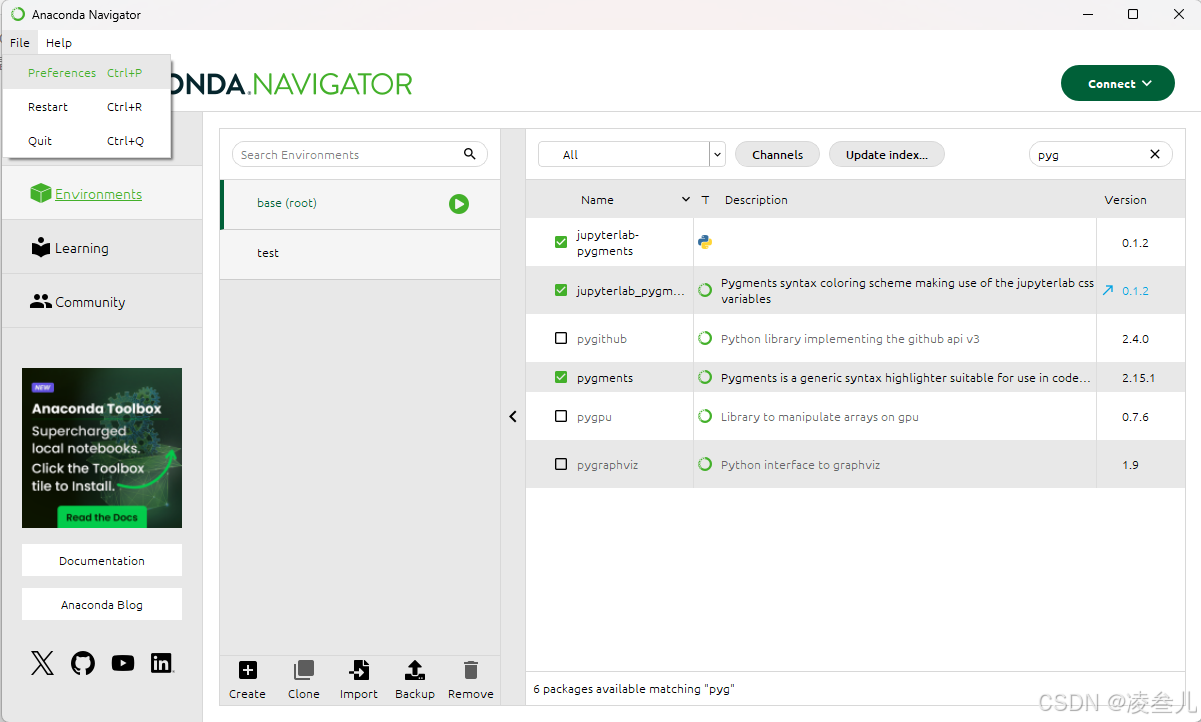Run the base (root) environment play button

(459, 204)
